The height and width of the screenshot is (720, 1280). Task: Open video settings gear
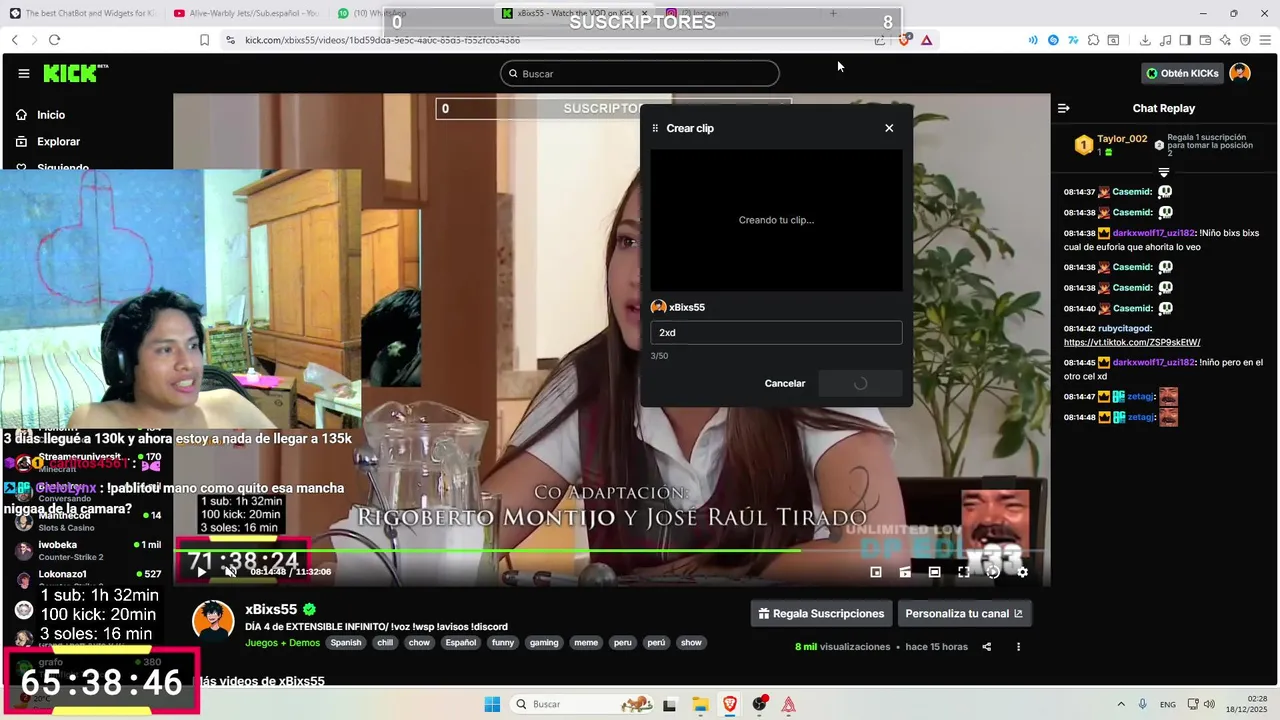[1022, 572]
